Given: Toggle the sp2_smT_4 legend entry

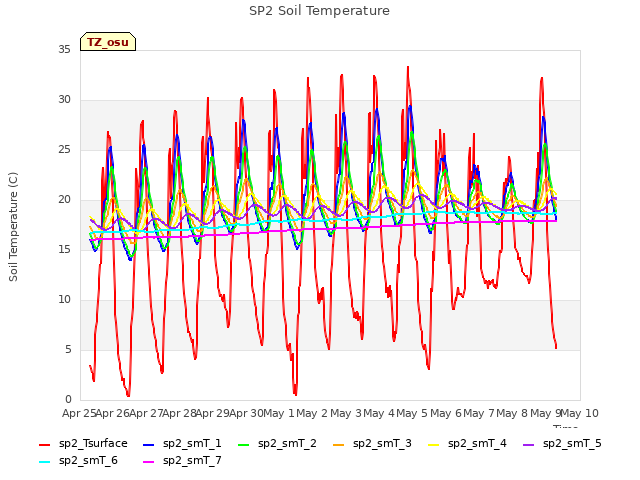Looking at the screenshot, I should pos(467,444).
